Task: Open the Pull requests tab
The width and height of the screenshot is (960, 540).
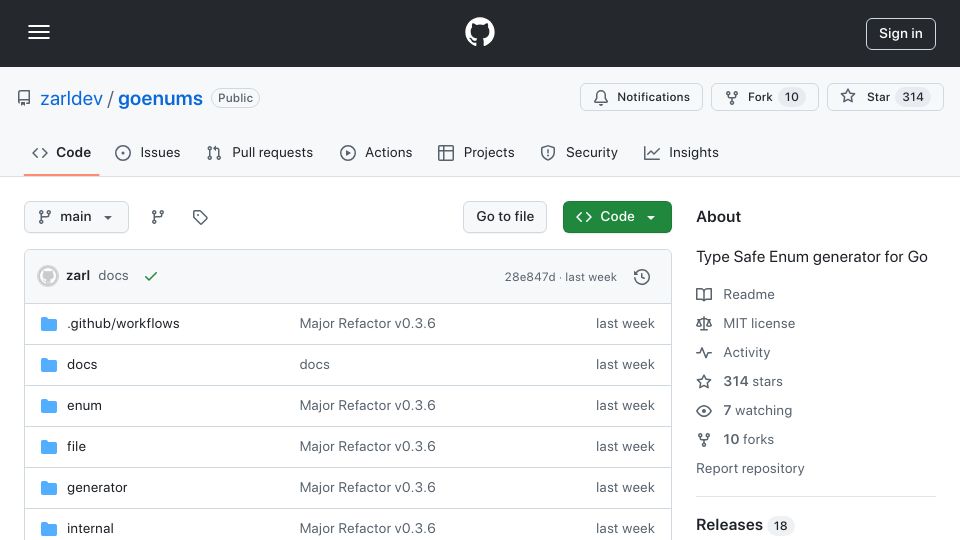Action: click(x=260, y=152)
